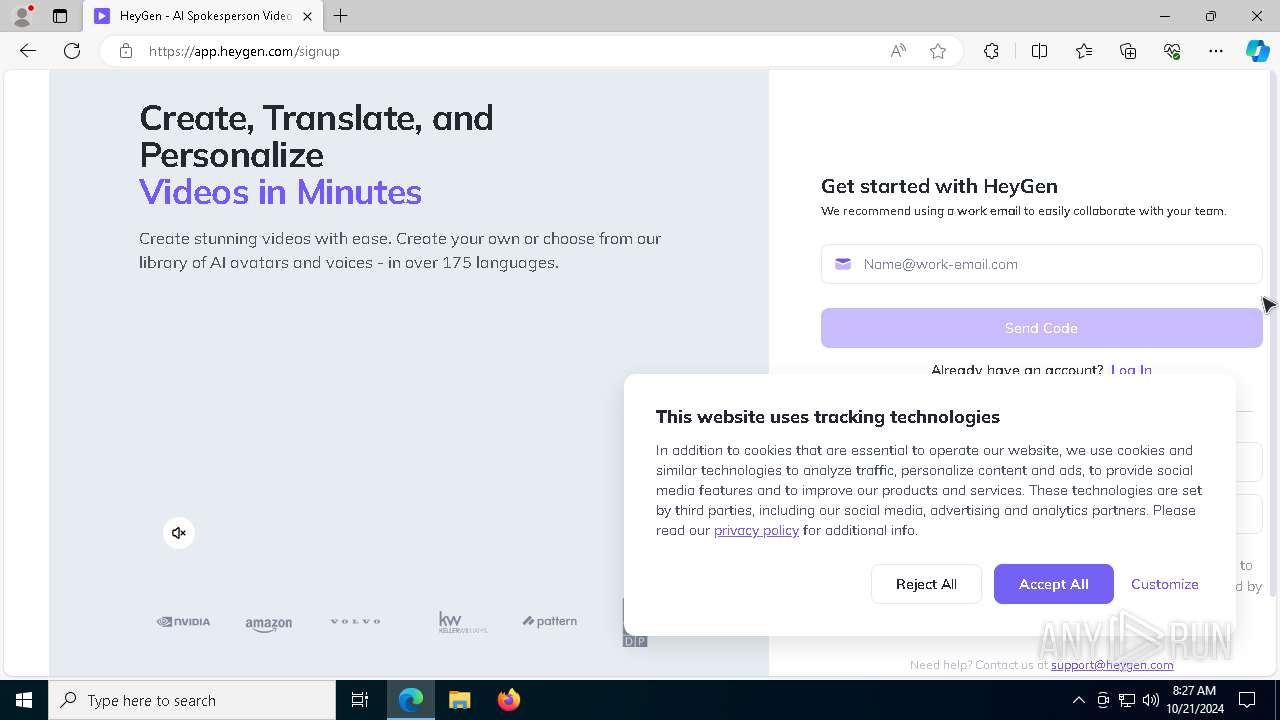Viewport: 1280px width, 720px height.
Task: Open the Collections icon
Action: 1128,51
